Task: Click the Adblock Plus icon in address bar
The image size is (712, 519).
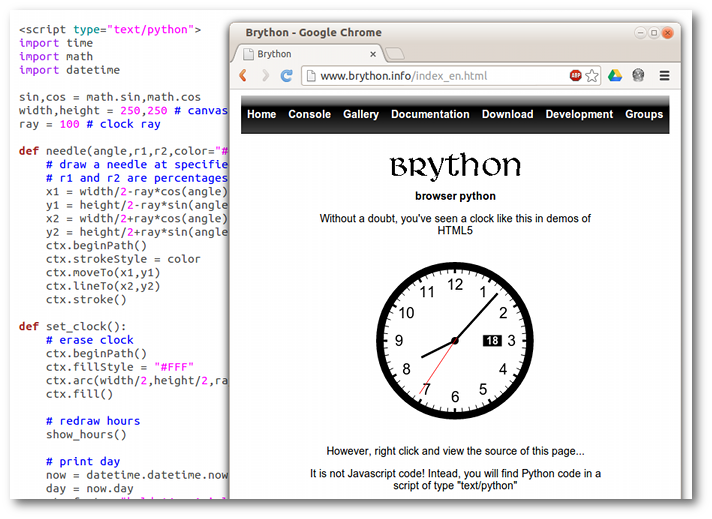Action: click(x=575, y=76)
